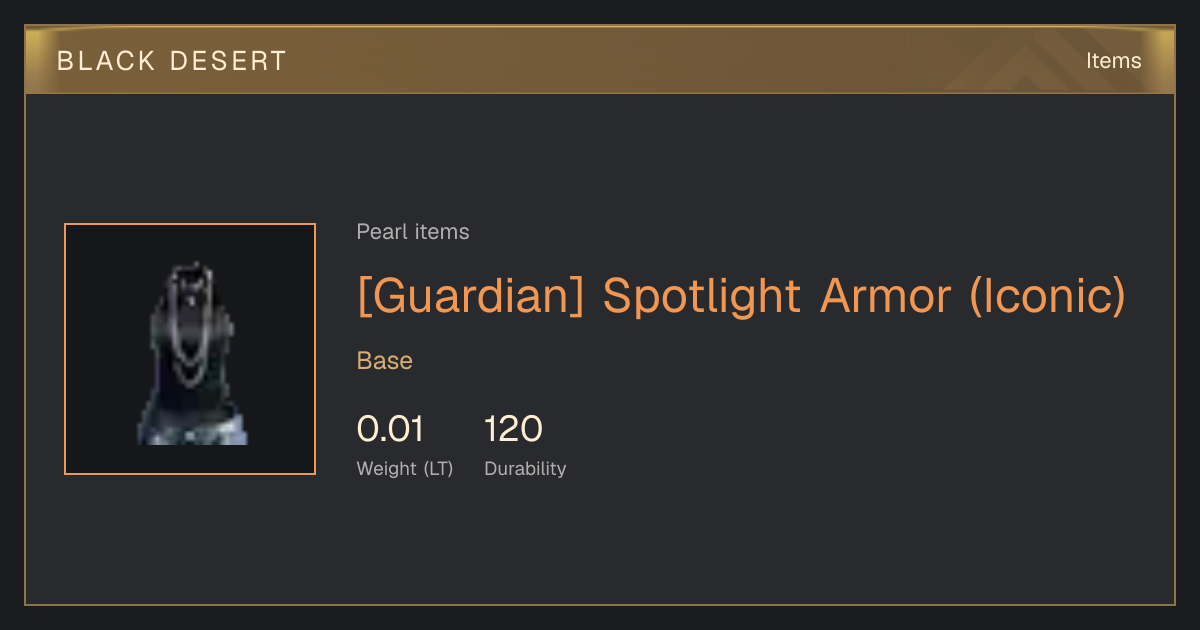Click the Durability label
This screenshot has width=1200, height=630.
point(525,468)
